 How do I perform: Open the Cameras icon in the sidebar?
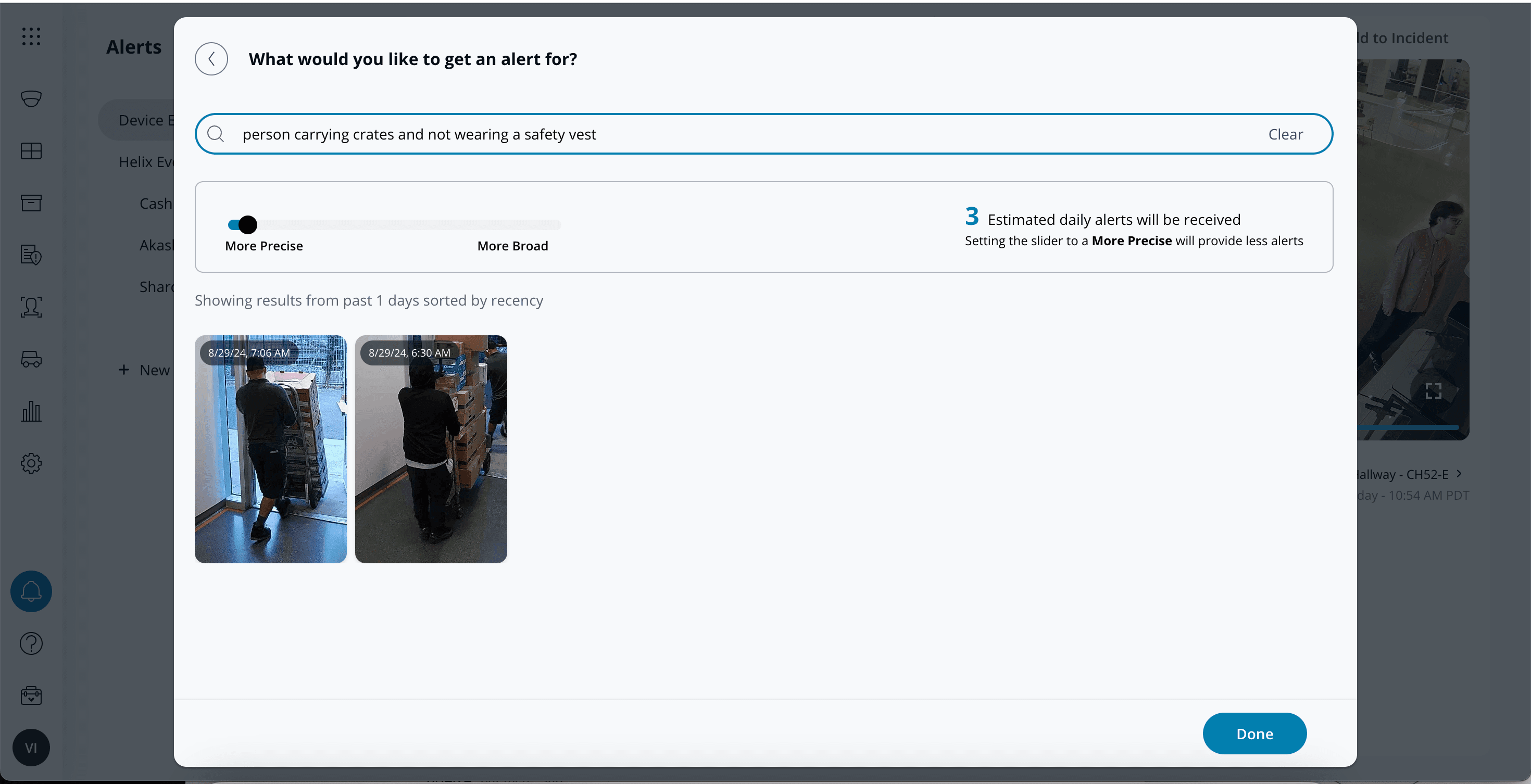click(31, 98)
